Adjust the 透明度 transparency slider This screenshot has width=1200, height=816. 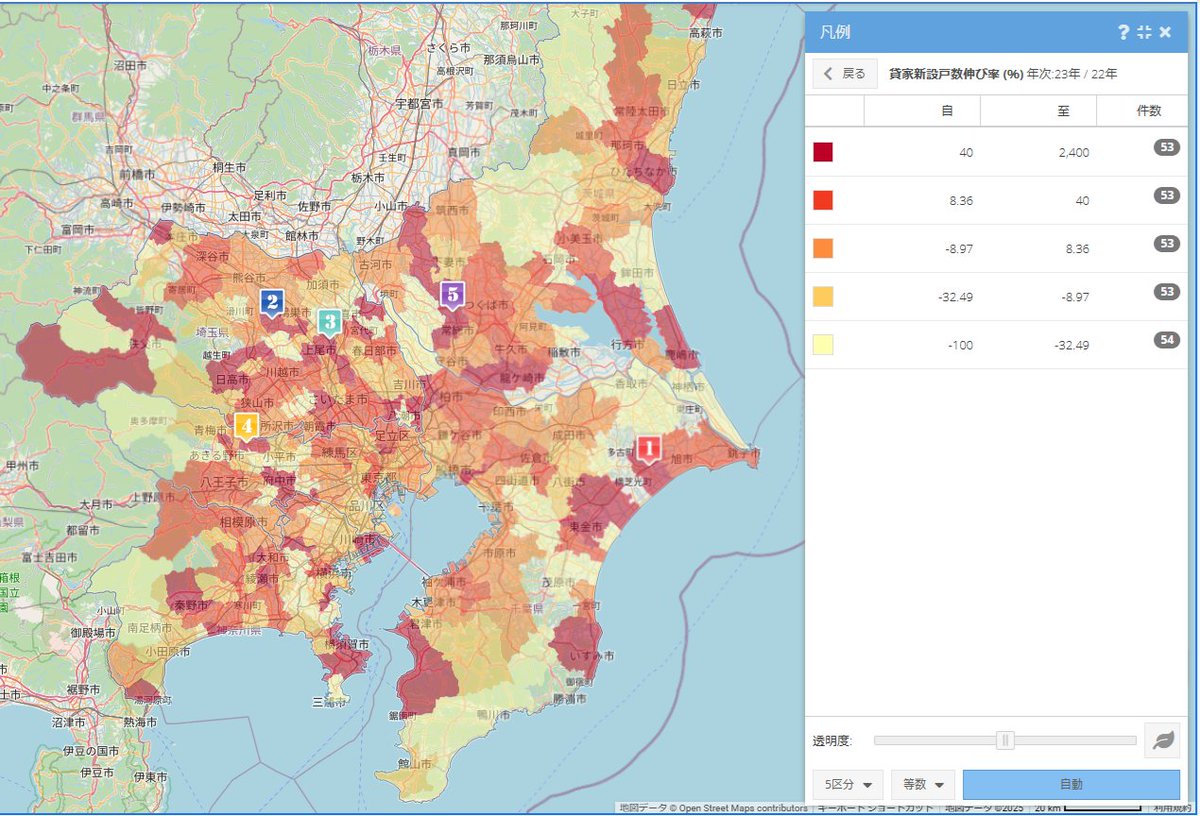[1005, 740]
